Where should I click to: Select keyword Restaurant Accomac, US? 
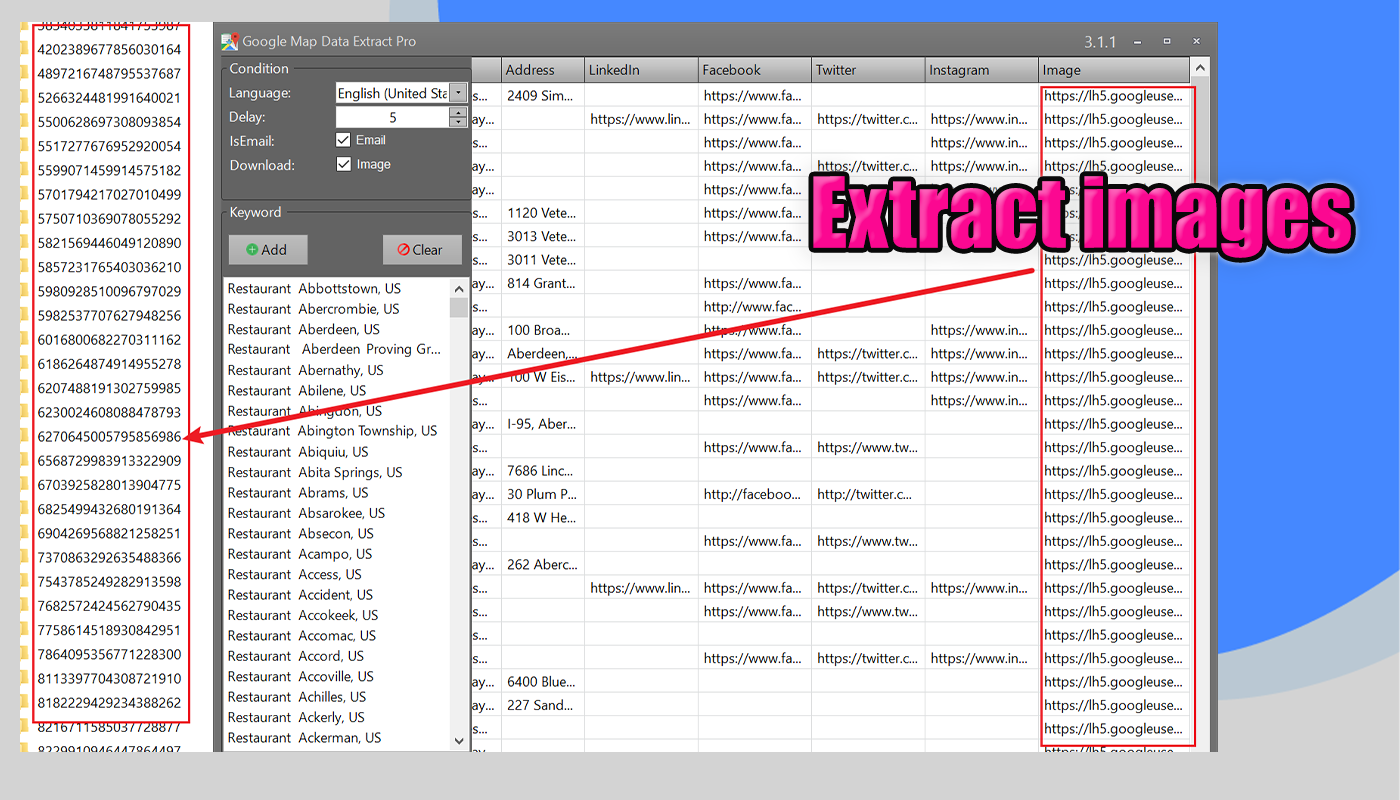pyautogui.click(x=302, y=635)
